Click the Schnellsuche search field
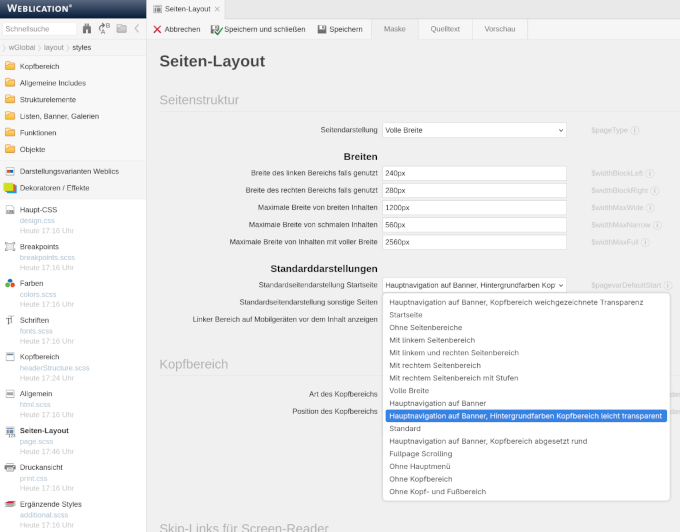 coord(39,29)
